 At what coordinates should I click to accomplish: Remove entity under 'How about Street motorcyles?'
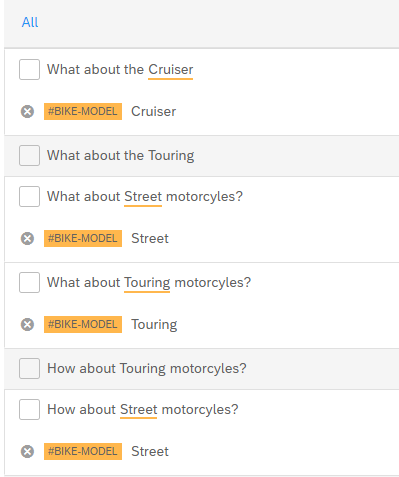(x=27, y=451)
